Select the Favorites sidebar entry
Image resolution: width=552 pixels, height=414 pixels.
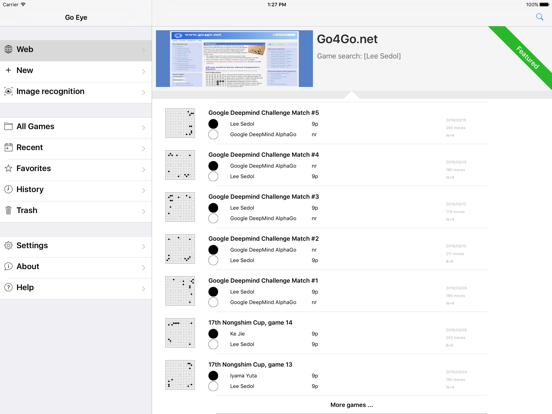76,170
